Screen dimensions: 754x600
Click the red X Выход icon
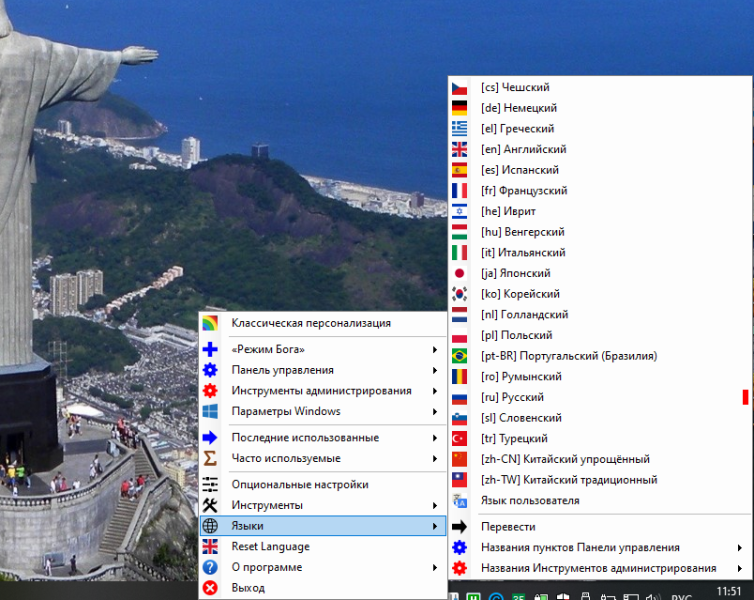(210, 588)
